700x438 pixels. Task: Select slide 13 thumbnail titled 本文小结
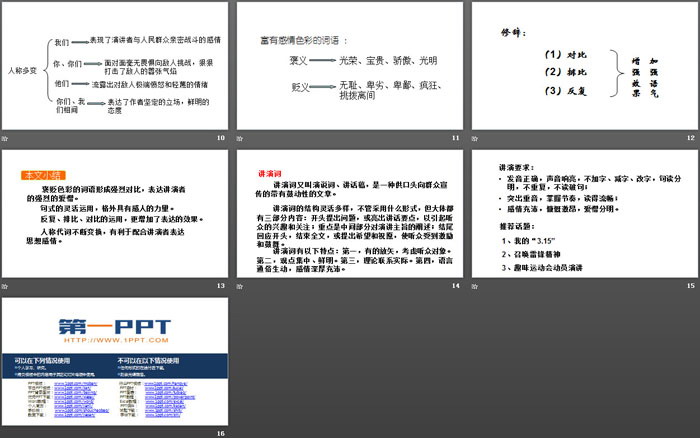[x=115, y=213]
